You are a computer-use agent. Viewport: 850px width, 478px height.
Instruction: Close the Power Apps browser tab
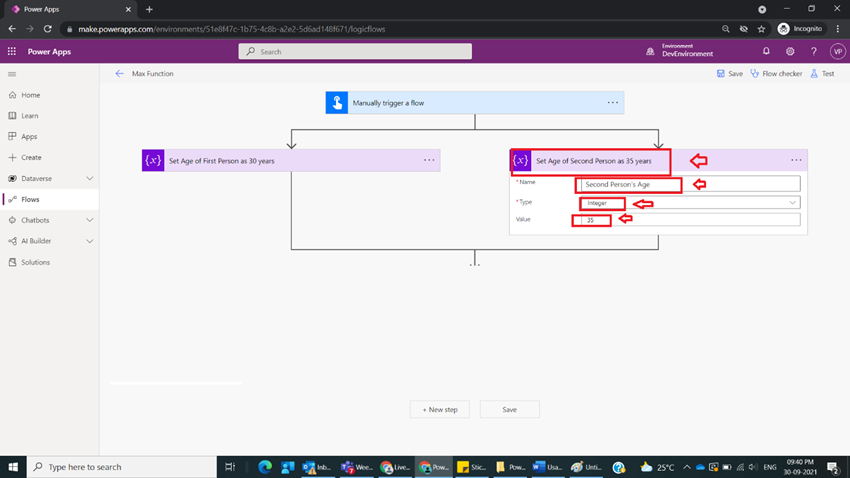128,9
